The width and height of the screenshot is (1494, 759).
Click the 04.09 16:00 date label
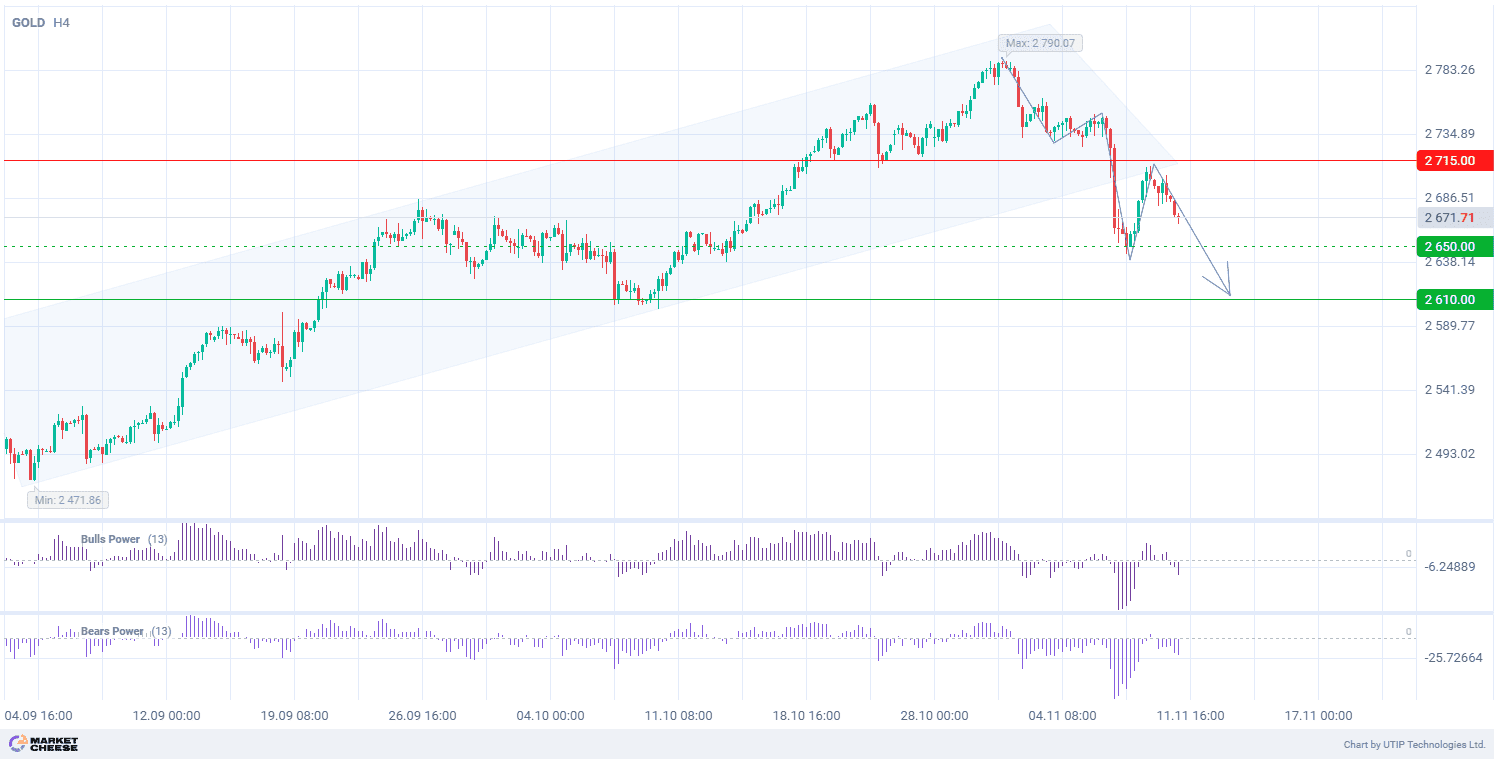(x=38, y=716)
